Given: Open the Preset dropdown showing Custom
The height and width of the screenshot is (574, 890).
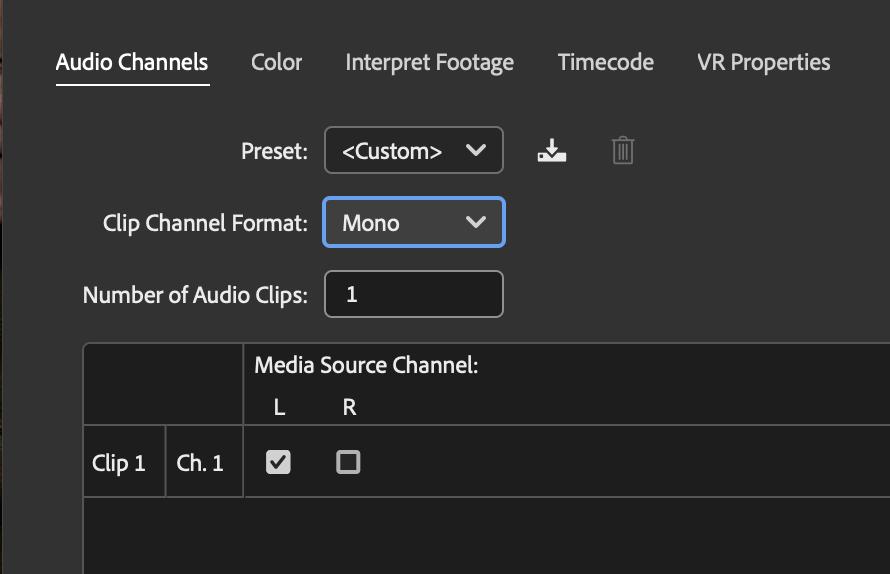Looking at the screenshot, I should click(414, 150).
